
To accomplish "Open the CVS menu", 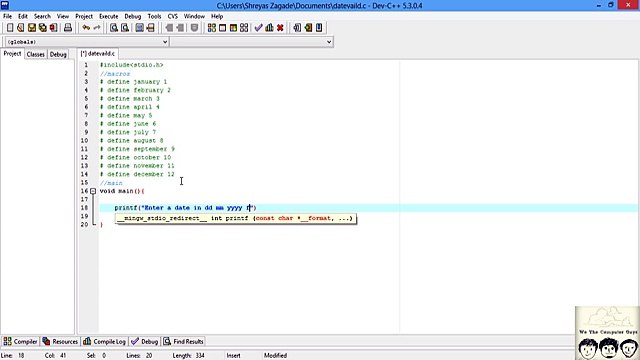I will click(x=173, y=16).
